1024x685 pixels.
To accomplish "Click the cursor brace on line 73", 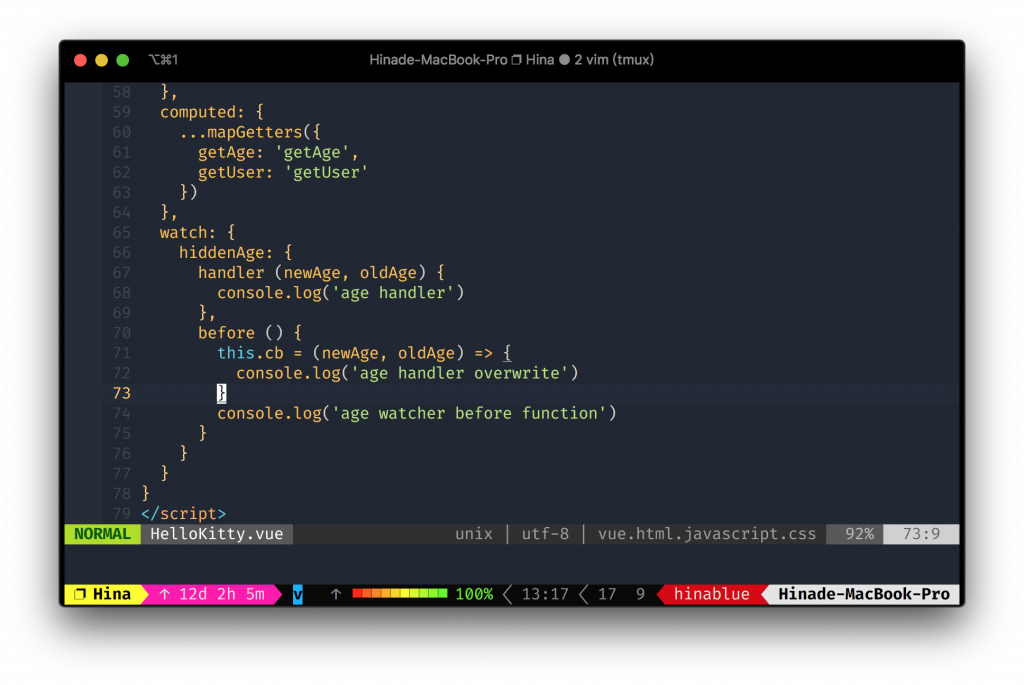I will tap(221, 393).
